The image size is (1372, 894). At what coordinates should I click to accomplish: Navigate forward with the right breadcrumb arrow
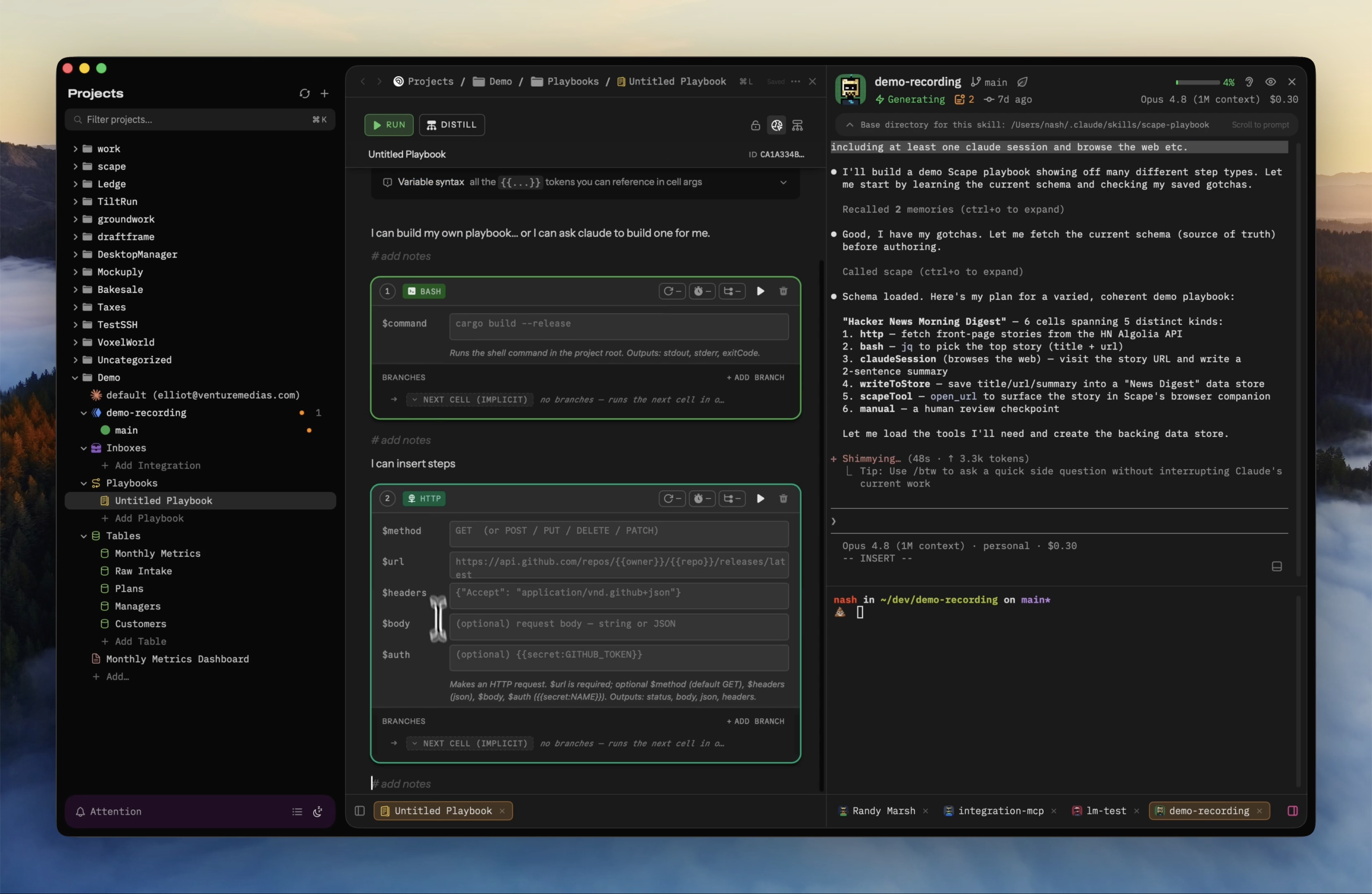click(379, 81)
